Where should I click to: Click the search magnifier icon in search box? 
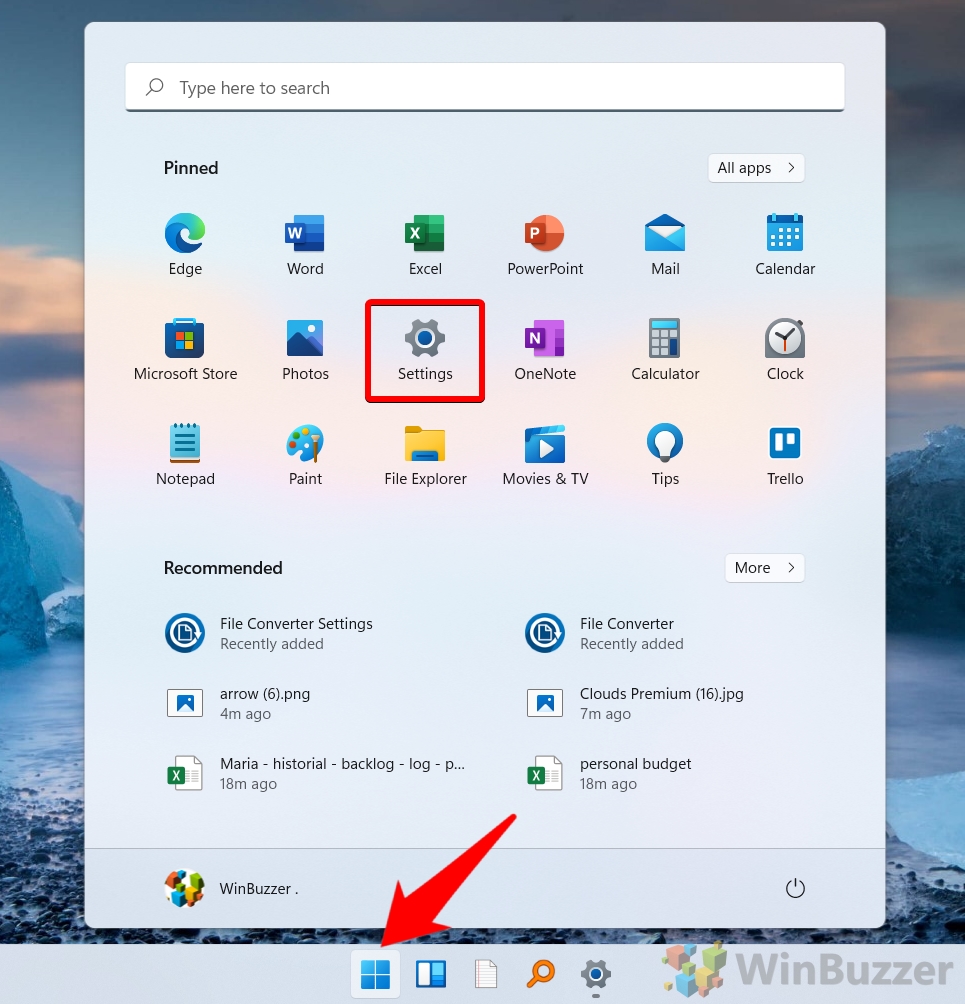click(154, 87)
